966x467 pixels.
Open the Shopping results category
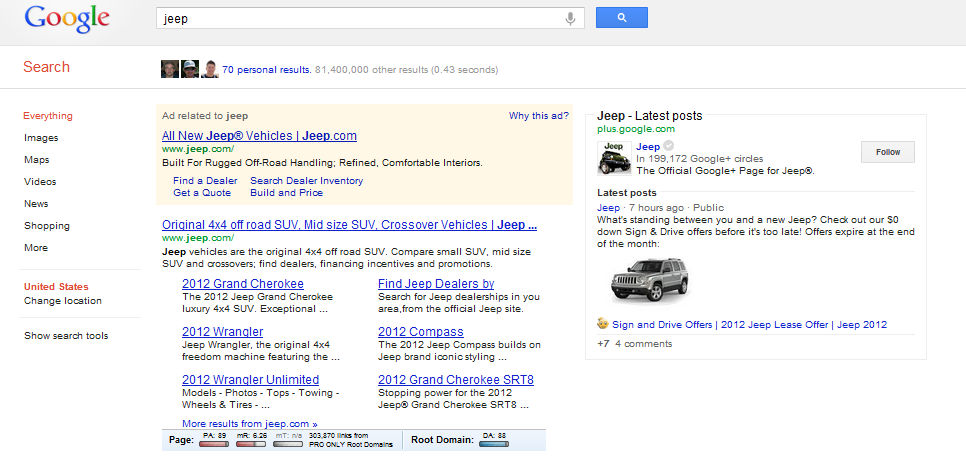(47, 226)
